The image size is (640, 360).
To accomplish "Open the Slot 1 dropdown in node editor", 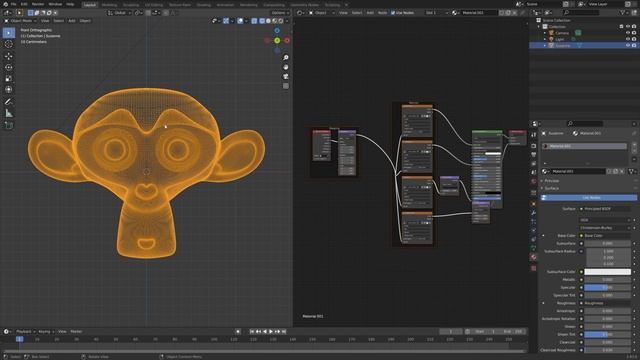I will [x=436, y=13].
